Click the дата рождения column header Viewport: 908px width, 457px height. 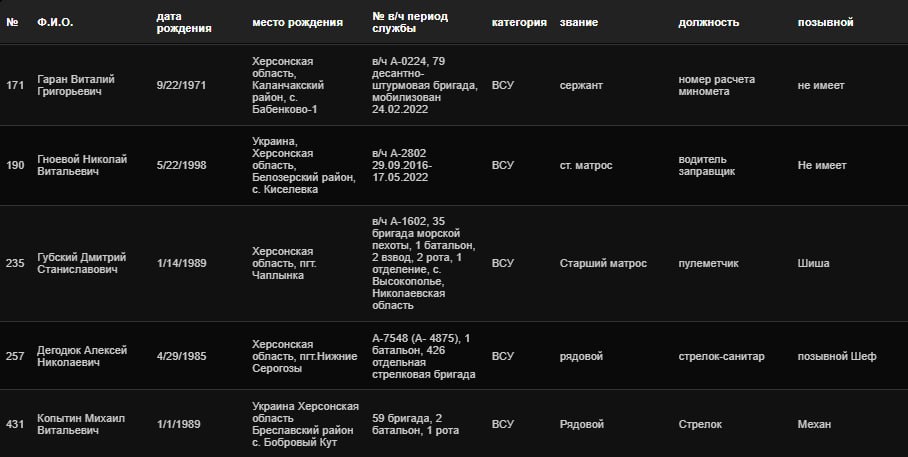(184, 23)
